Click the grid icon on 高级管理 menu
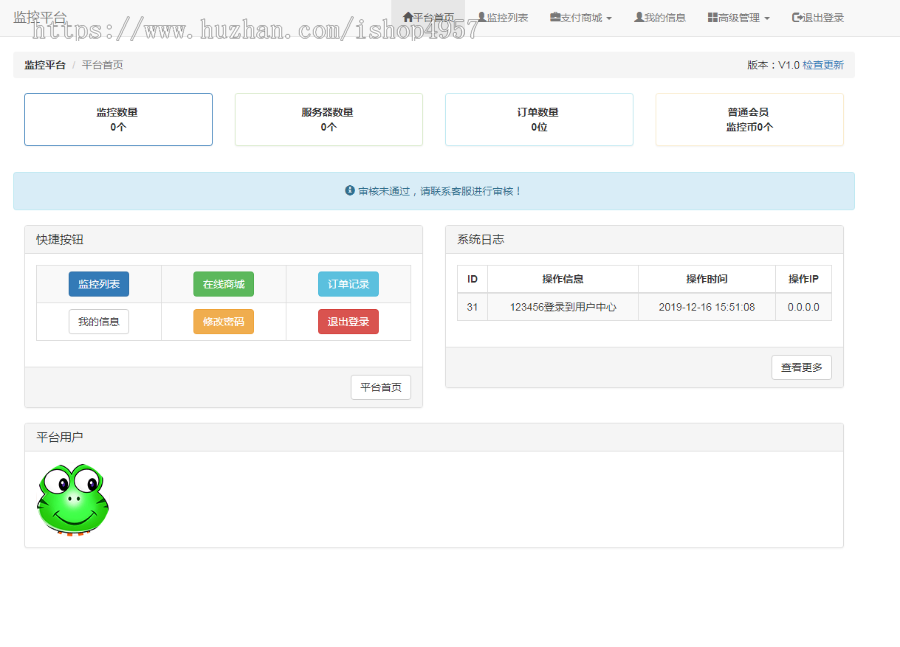Image resolution: width=900 pixels, height=647 pixels. click(710, 16)
